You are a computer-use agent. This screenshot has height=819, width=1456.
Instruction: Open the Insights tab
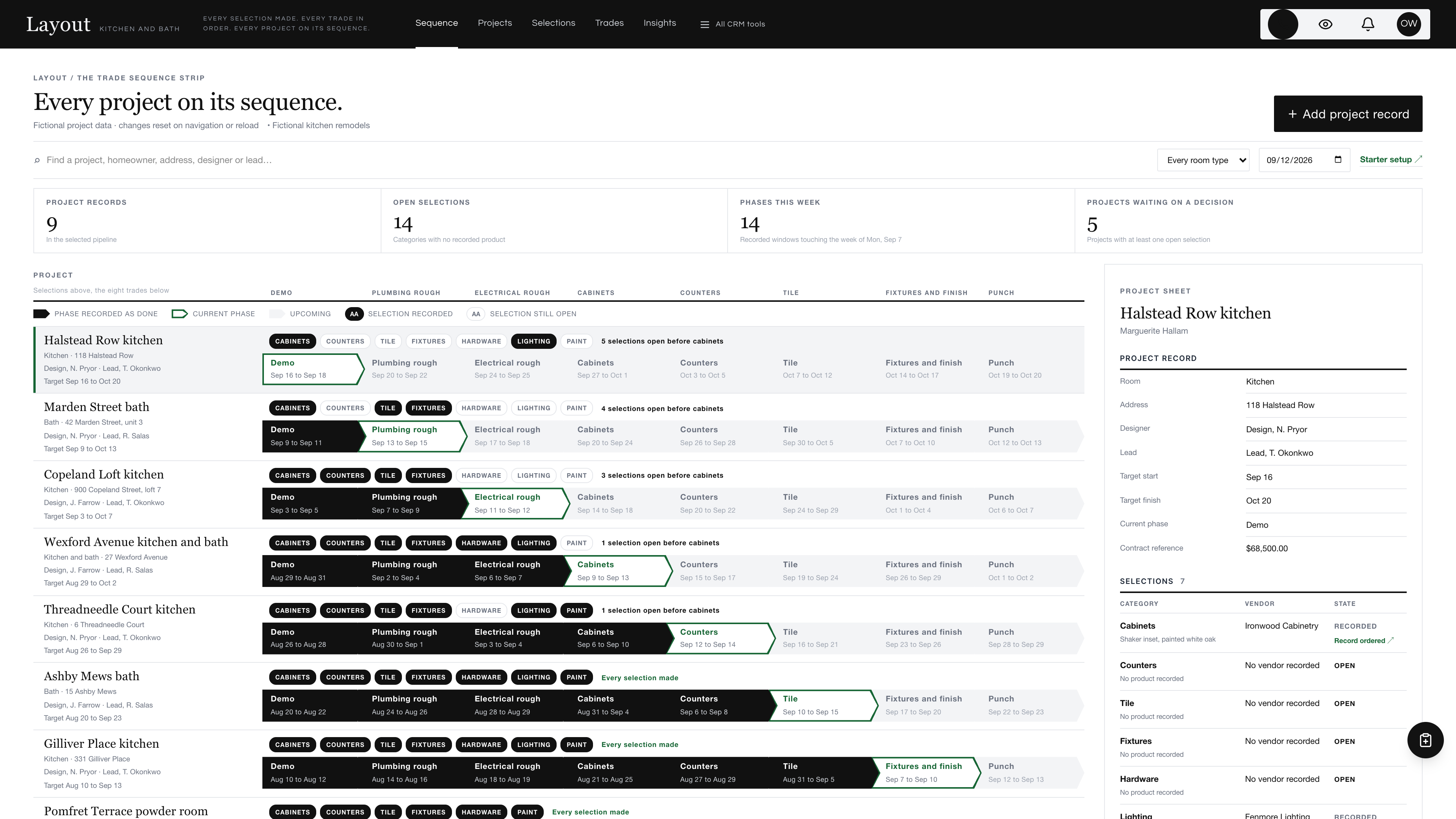point(659,23)
